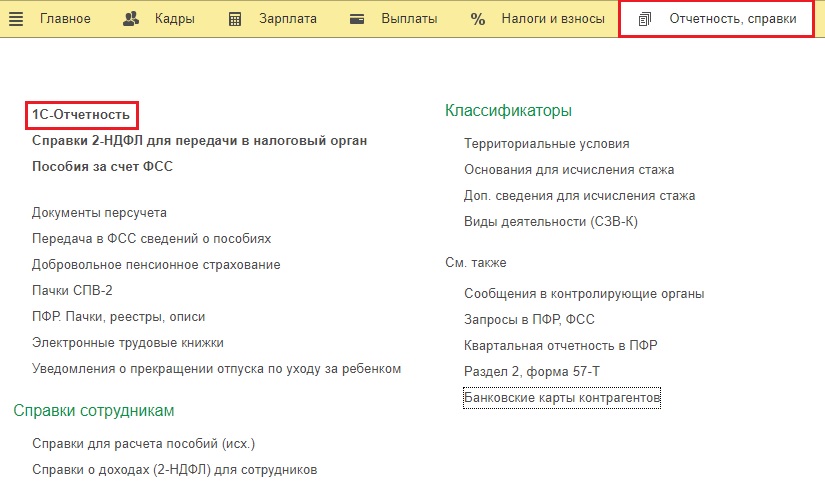The image size is (825, 494).
Task: Select Виды деятельности (СЗВ-К)
Action: [551, 222]
